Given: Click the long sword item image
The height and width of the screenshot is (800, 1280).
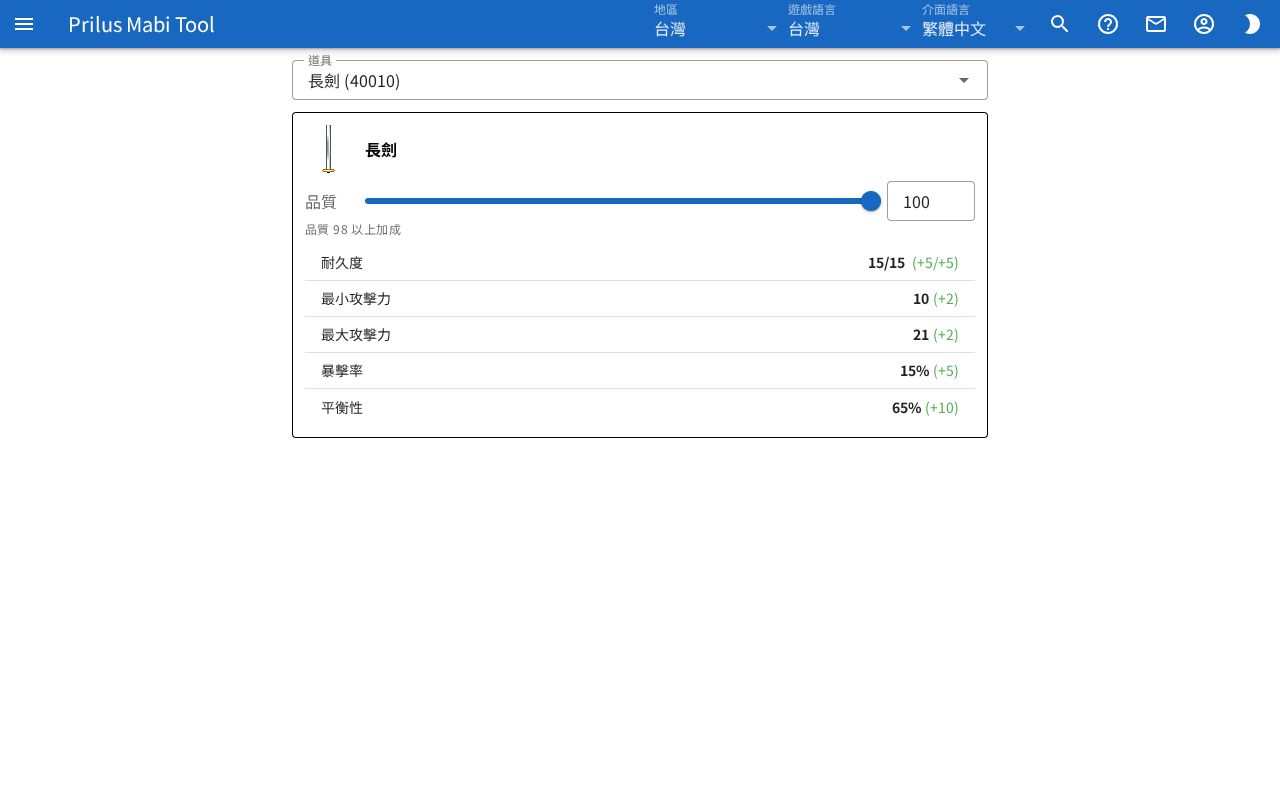Looking at the screenshot, I should (328, 149).
